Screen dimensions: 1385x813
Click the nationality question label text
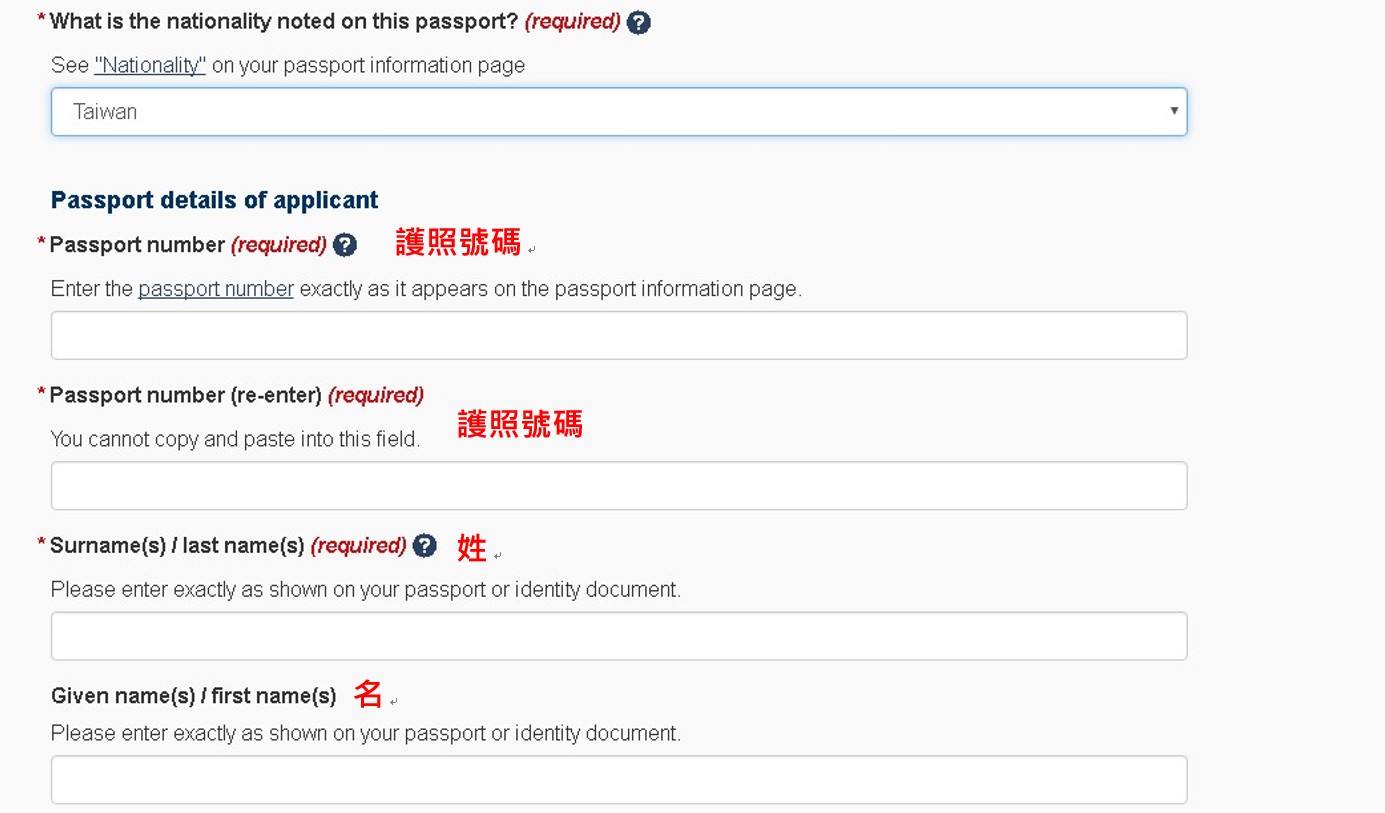(x=285, y=22)
